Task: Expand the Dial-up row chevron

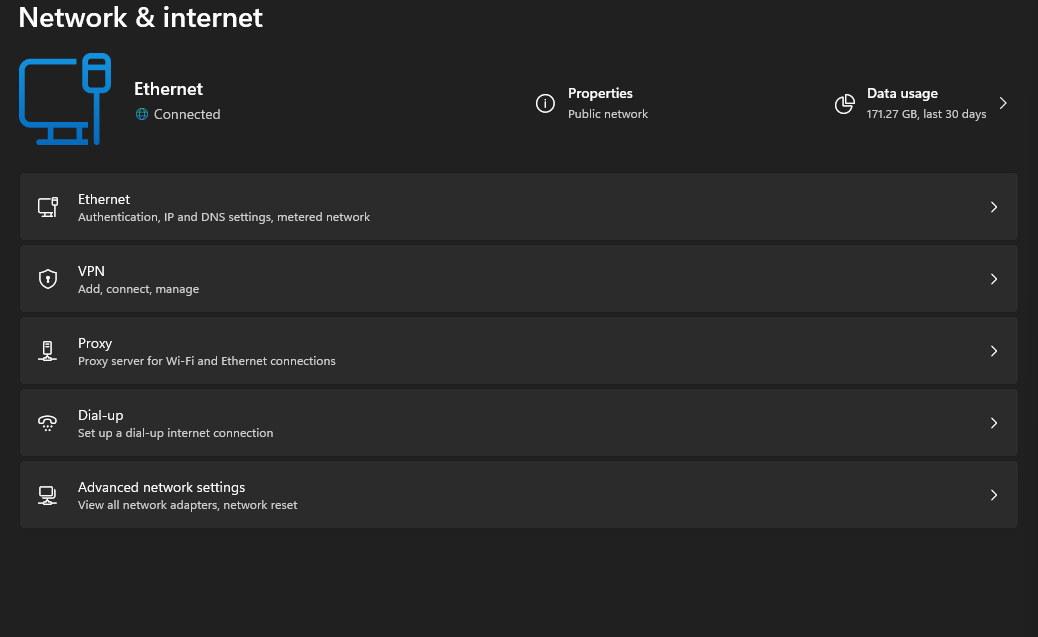Action: 993,423
